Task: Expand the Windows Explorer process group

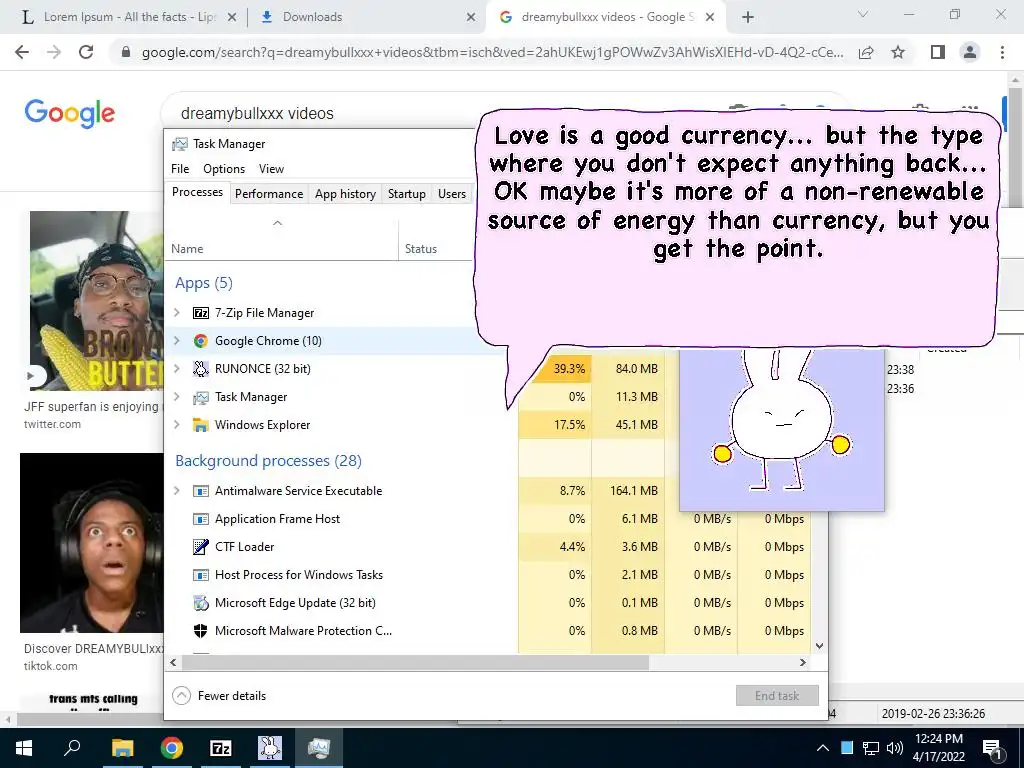Action: [x=176, y=425]
